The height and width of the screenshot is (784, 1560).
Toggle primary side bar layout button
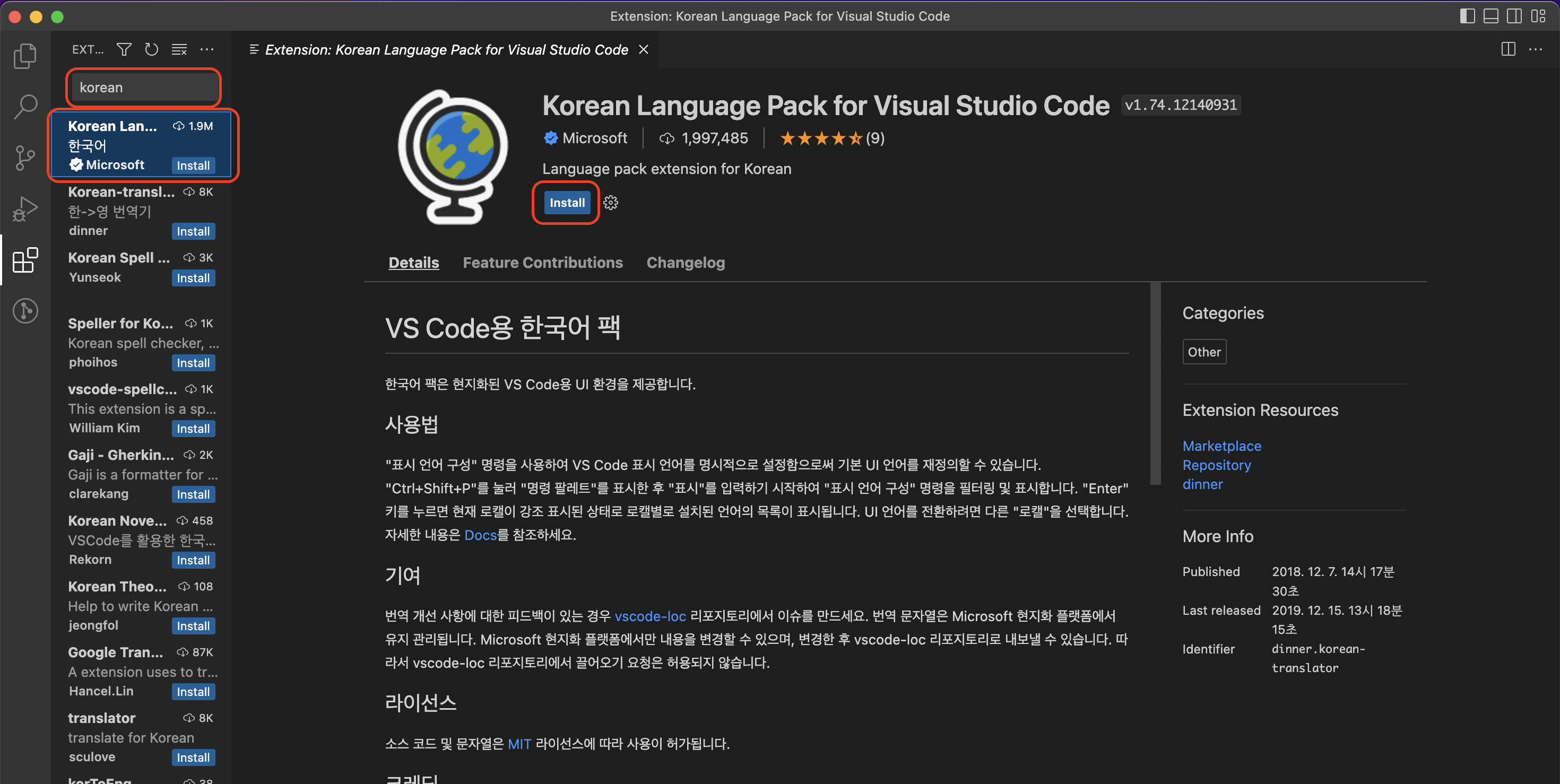(1467, 16)
